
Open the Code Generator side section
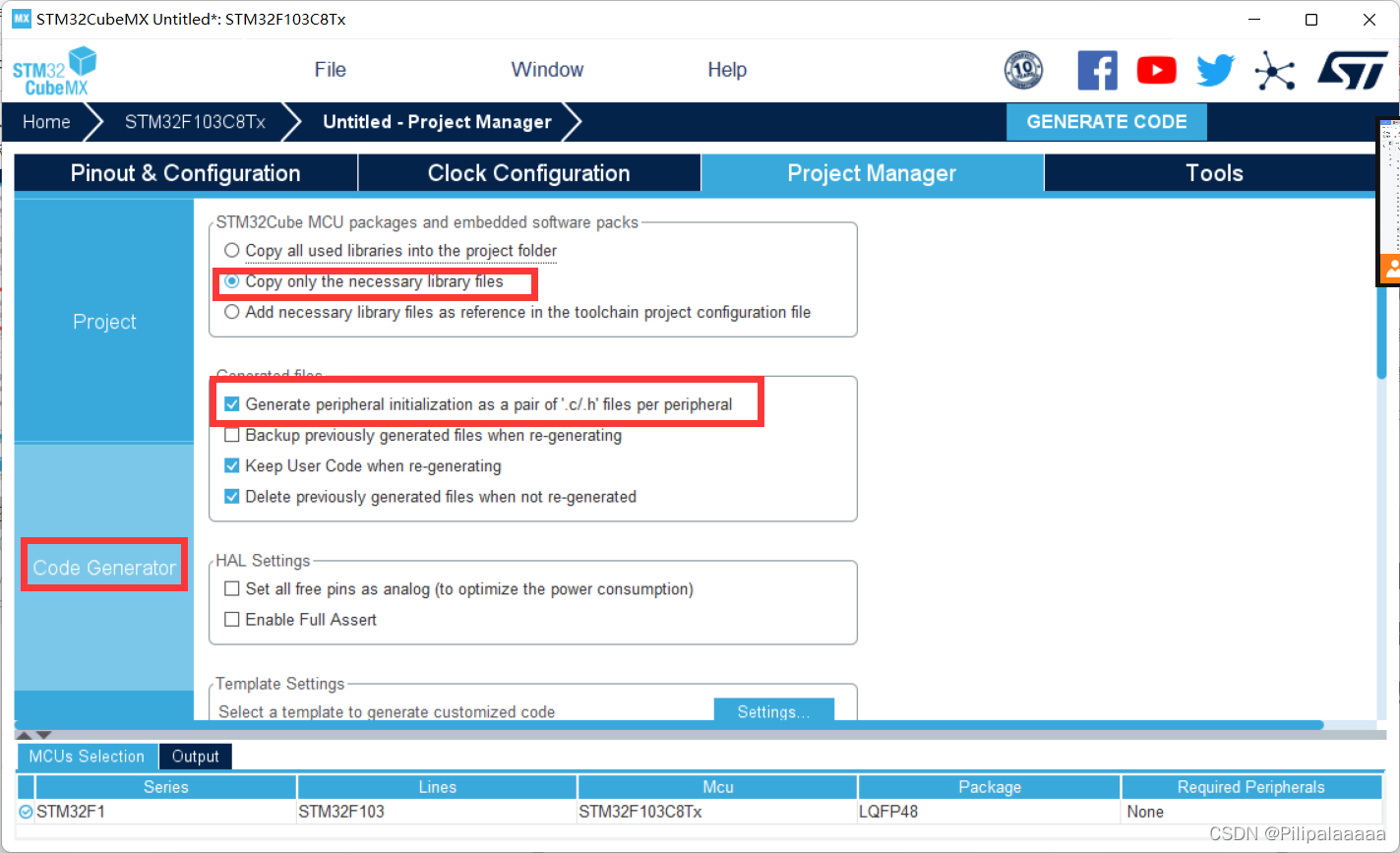104,568
